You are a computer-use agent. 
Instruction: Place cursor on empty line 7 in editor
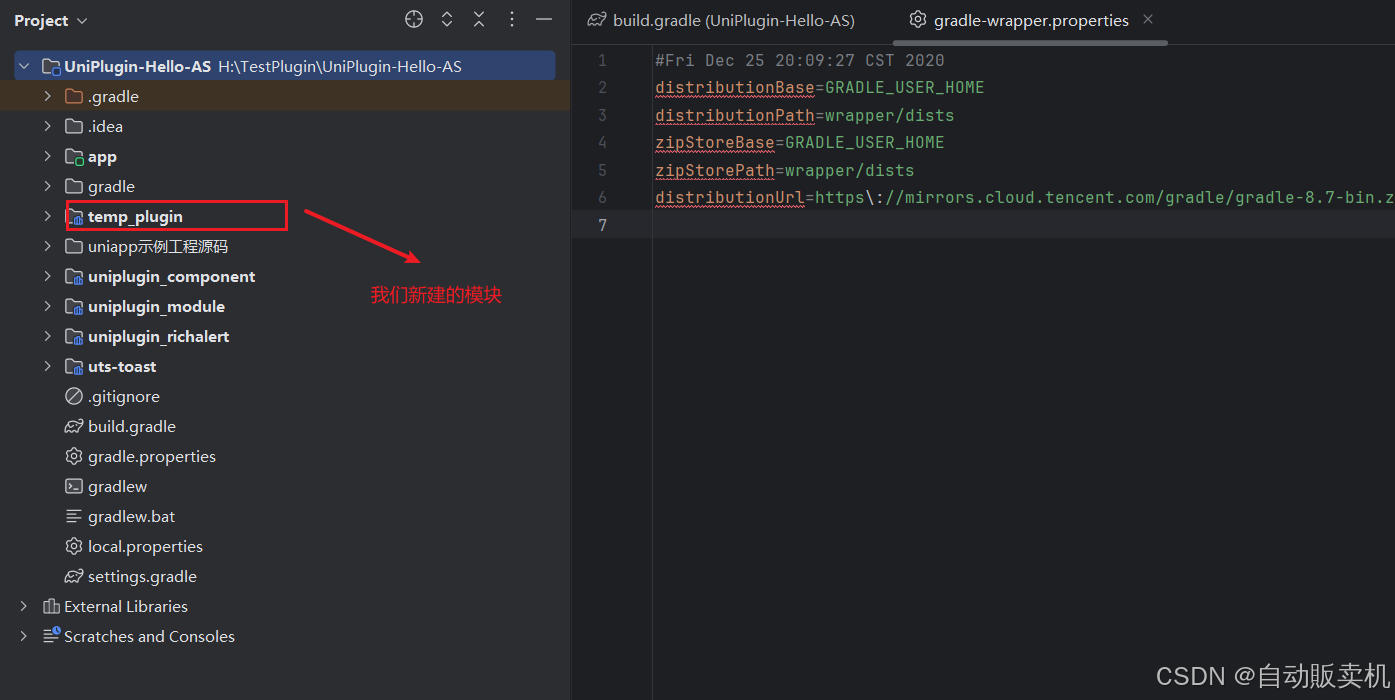point(1024,225)
